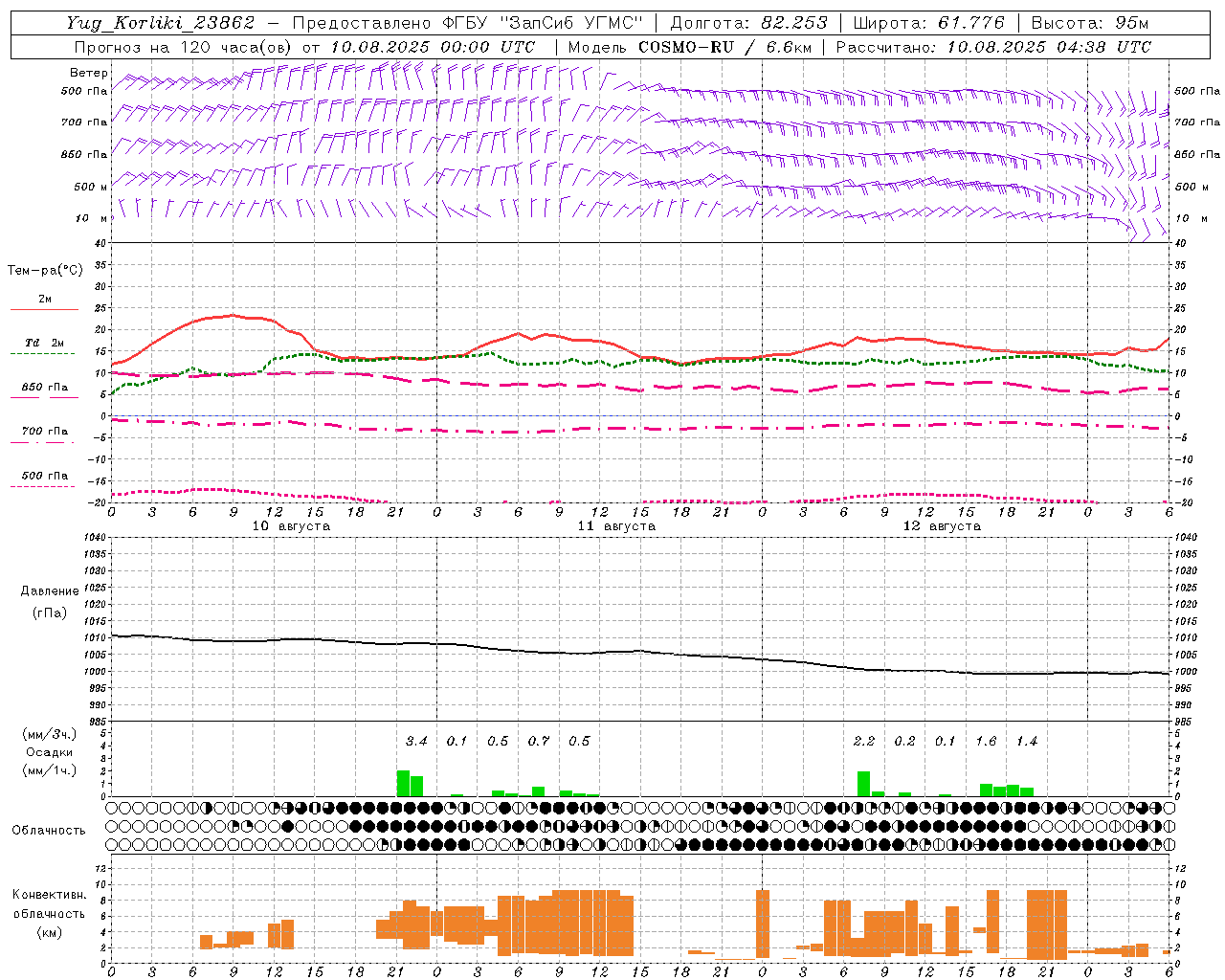1225x980 pixels.
Task: Click the (мм/3ч.) unit label
Action: coord(49,734)
